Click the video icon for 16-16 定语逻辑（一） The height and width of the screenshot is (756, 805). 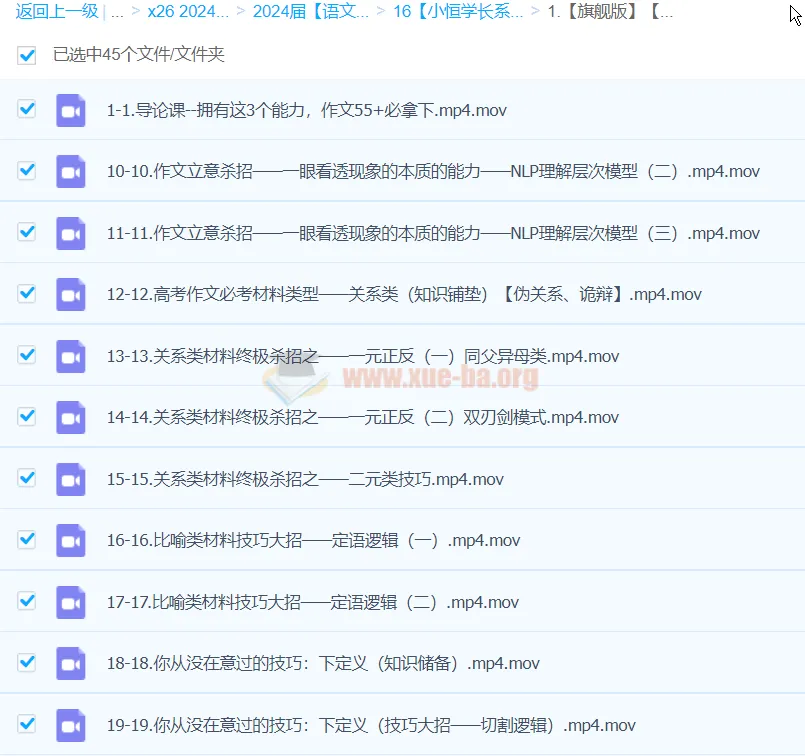[x=71, y=540]
